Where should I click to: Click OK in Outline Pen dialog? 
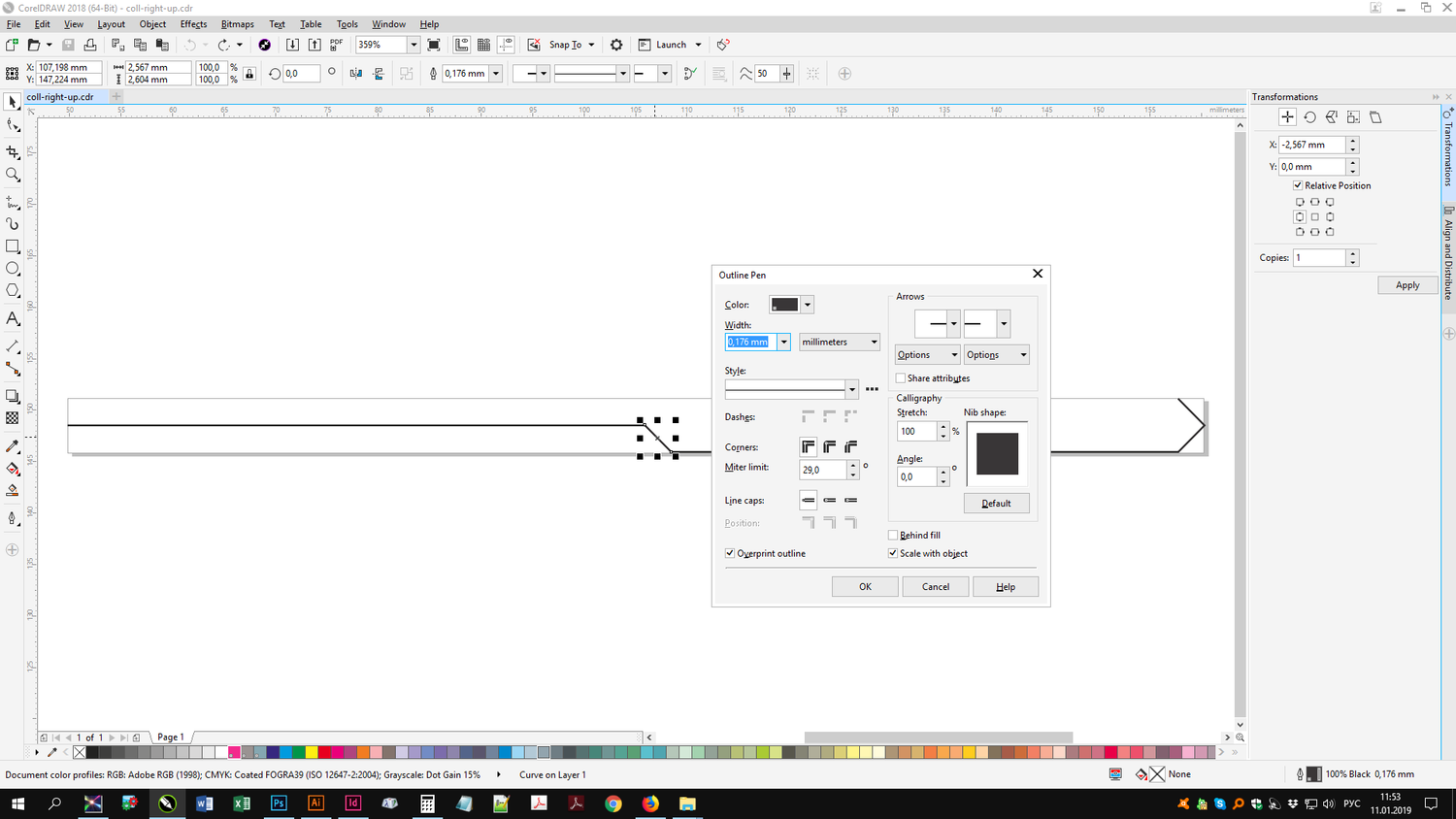(x=864, y=586)
